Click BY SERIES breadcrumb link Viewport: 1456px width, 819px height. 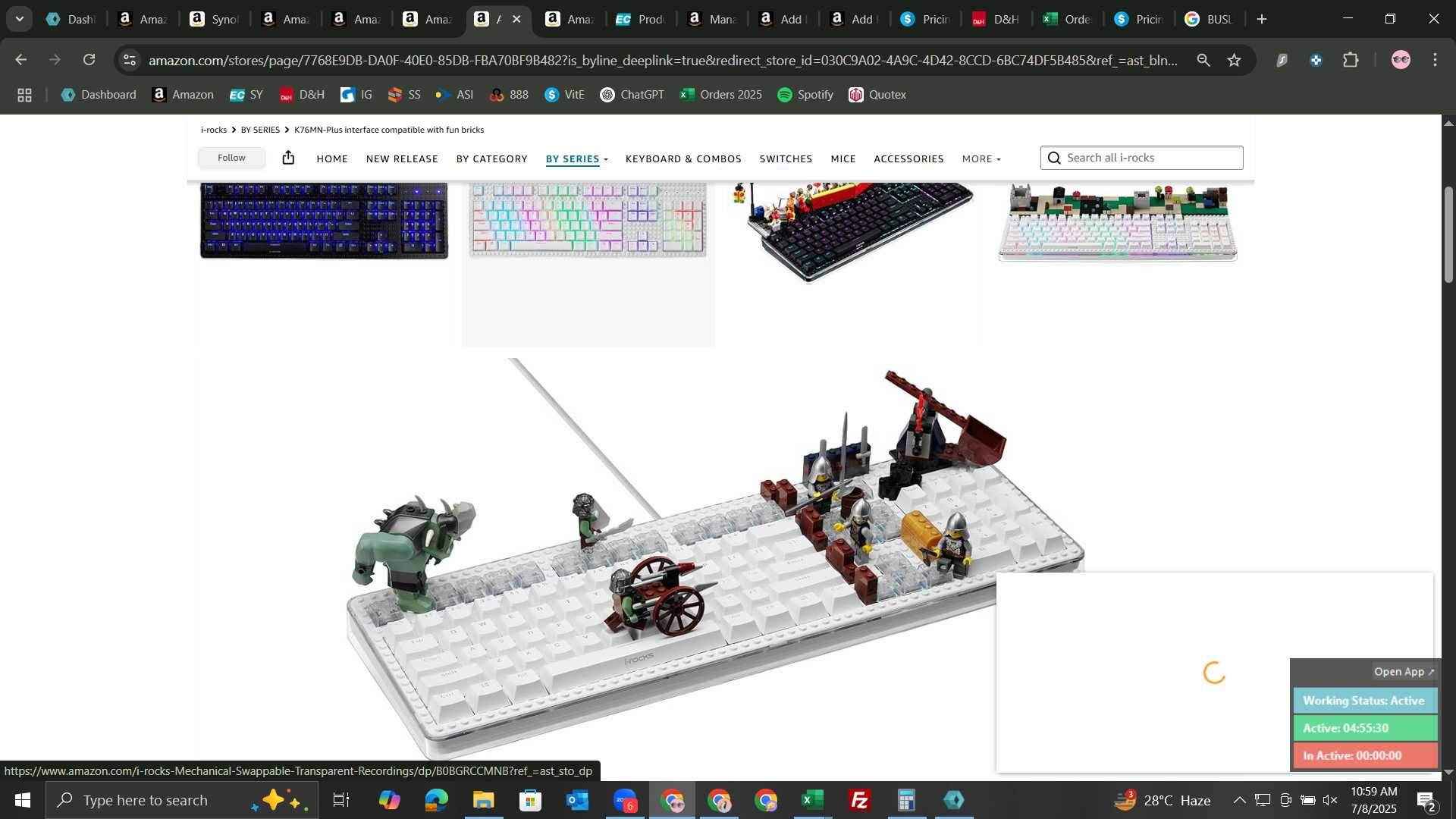(260, 130)
